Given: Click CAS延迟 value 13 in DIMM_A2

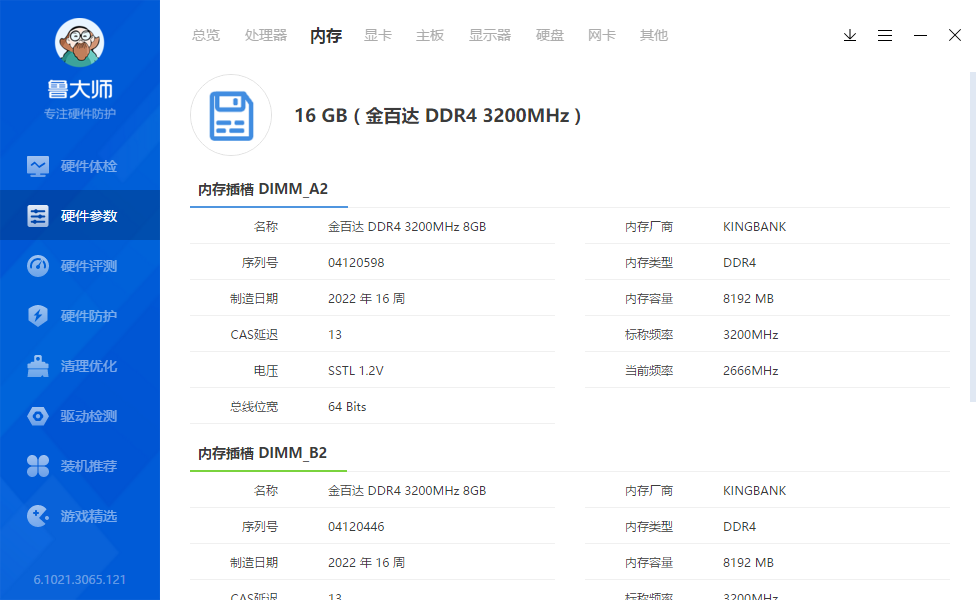Looking at the screenshot, I should tap(335, 335).
